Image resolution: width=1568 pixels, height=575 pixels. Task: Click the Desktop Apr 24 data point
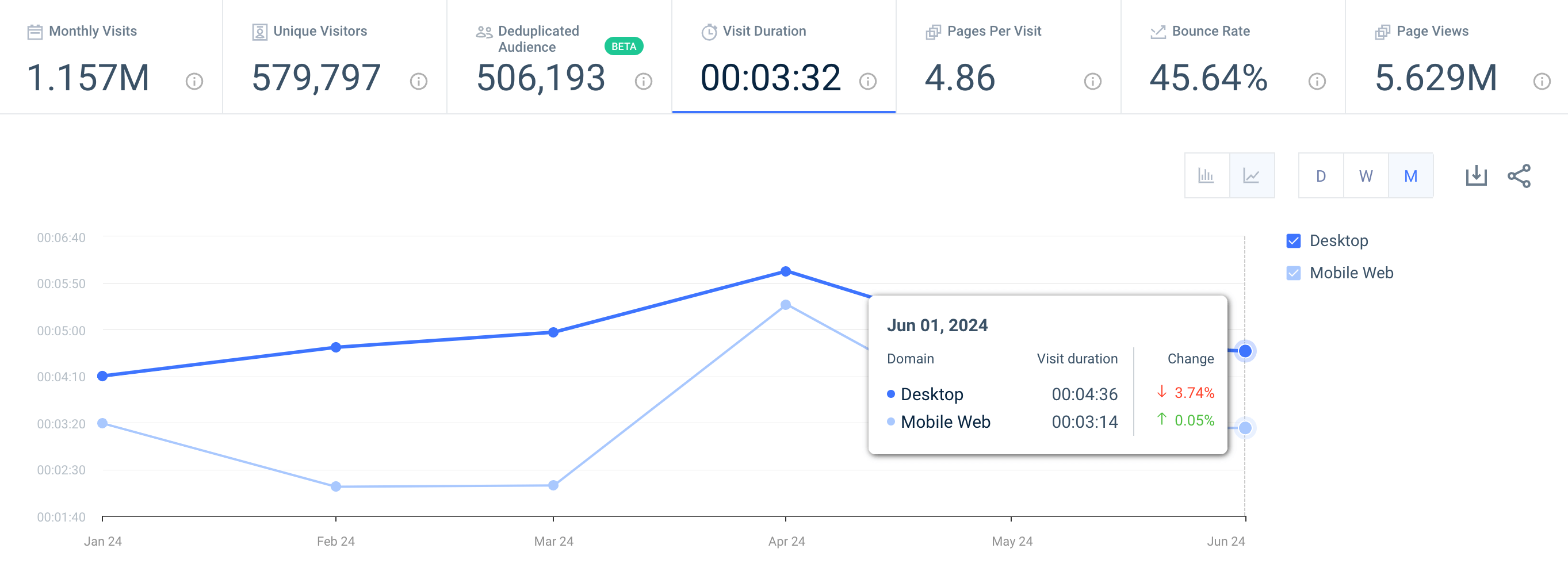click(x=785, y=271)
